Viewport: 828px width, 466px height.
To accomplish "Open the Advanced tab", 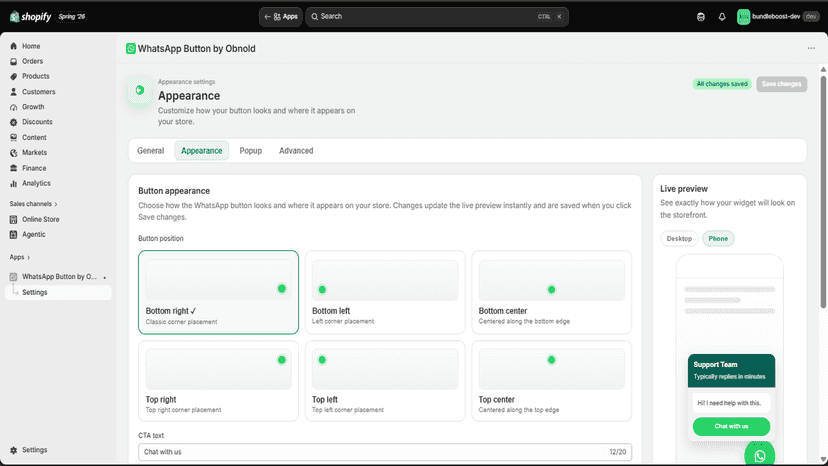I will point(296,151).
